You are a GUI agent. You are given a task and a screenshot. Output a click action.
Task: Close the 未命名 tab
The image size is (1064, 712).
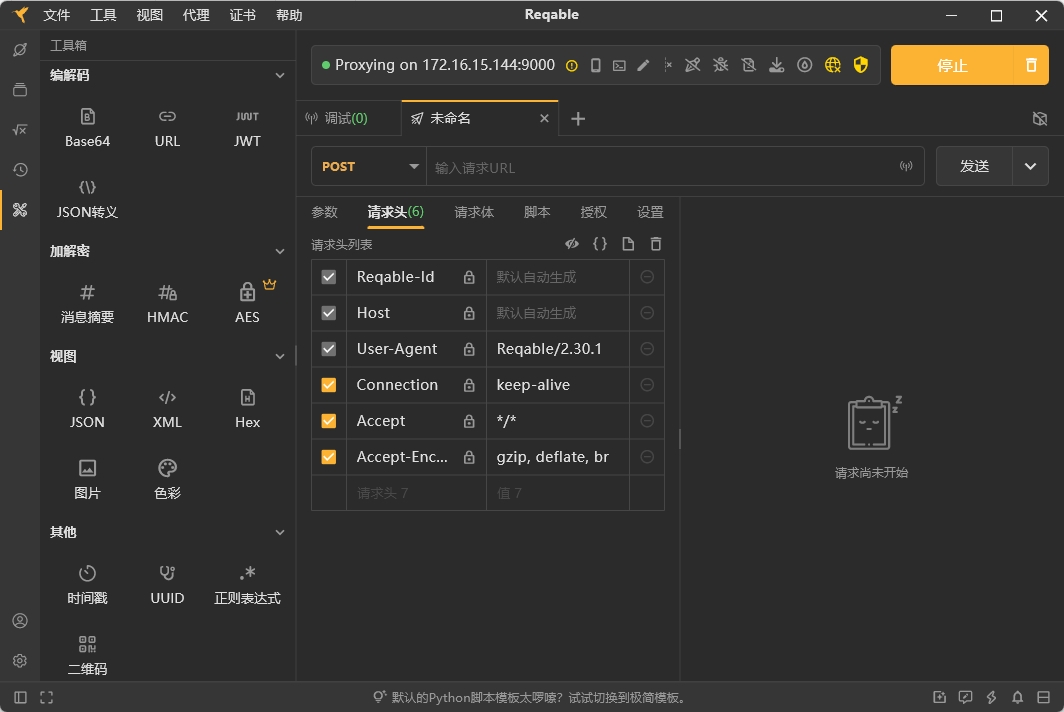pyautogui.click(x=544, y=119)
